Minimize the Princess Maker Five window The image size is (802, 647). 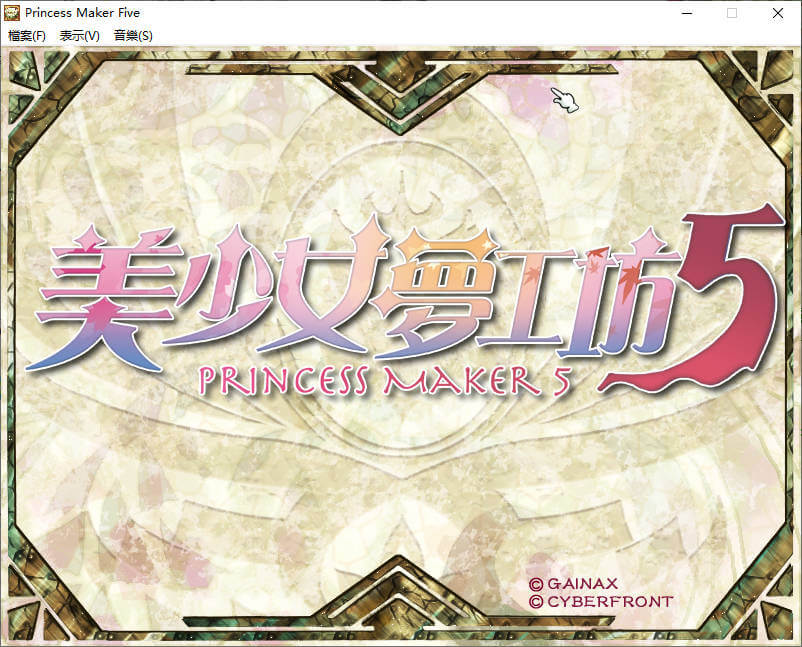[x=686, y=13]
